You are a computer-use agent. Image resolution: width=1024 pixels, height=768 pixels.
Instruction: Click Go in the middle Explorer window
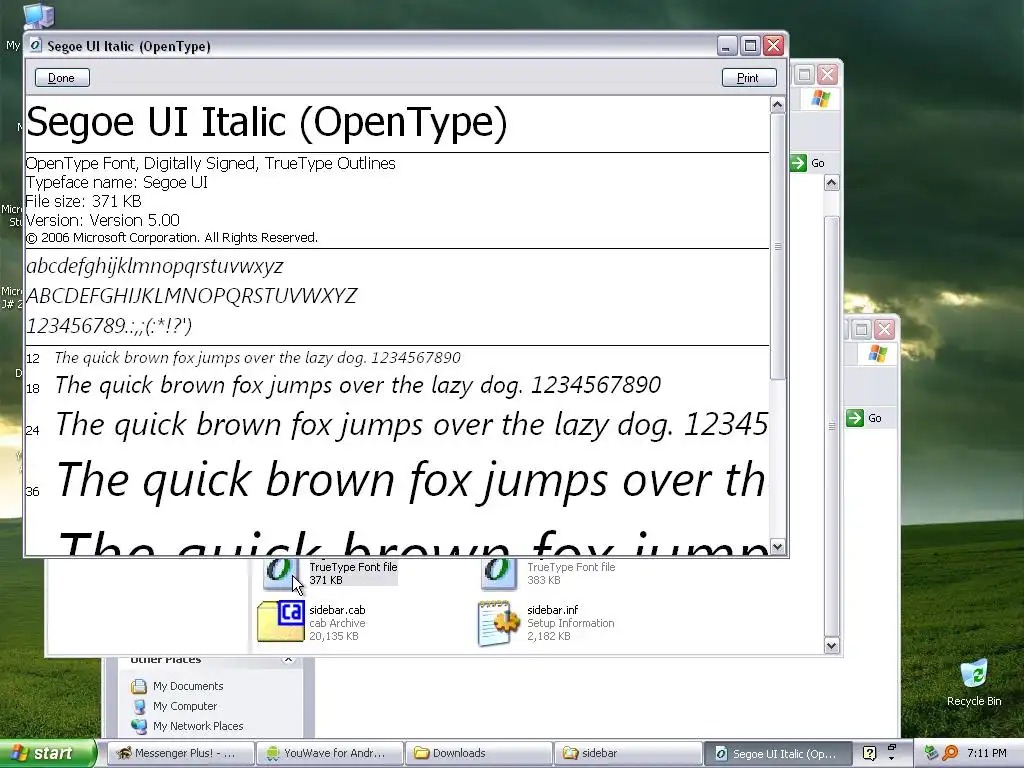[809, 163]
